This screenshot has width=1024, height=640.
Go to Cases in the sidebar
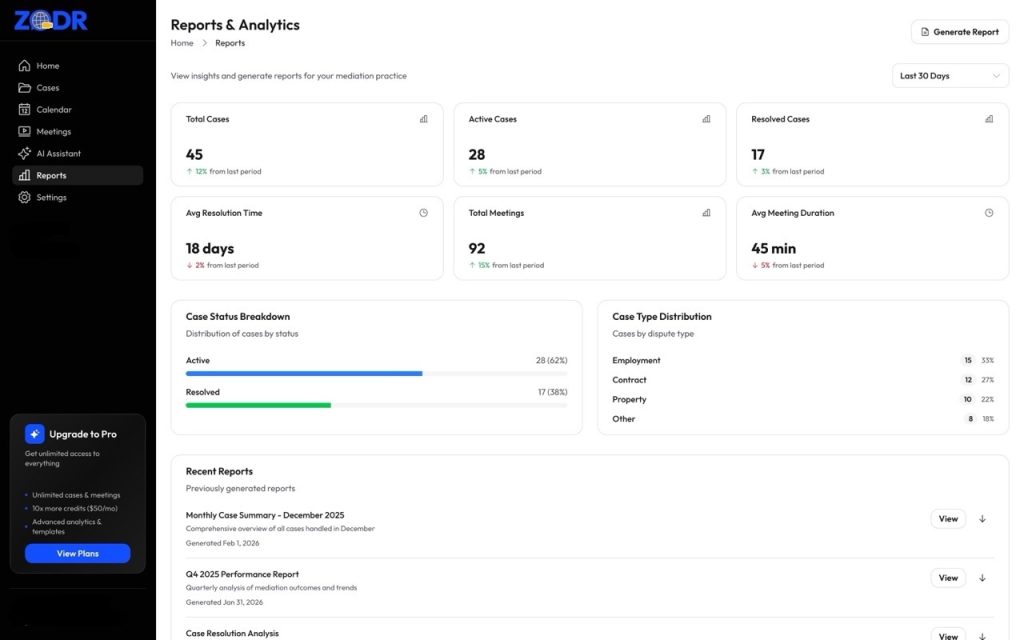click(48, 88)
